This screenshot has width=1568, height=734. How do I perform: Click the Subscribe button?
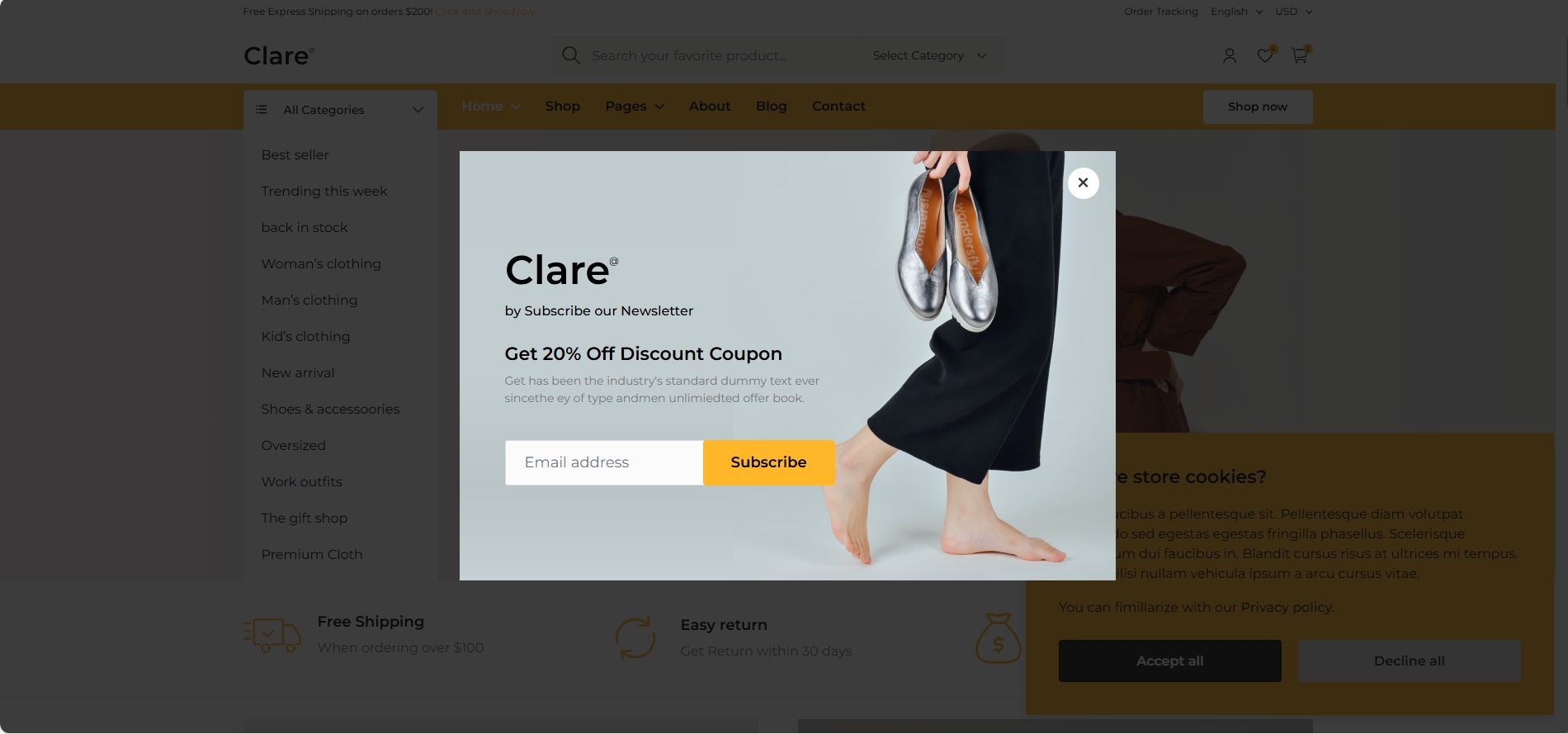click(x=768, y=462)
